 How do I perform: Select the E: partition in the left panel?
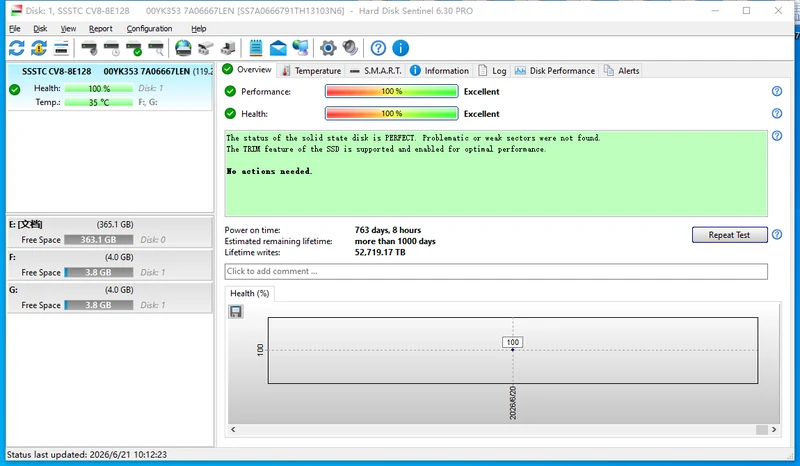pos(110,232)
